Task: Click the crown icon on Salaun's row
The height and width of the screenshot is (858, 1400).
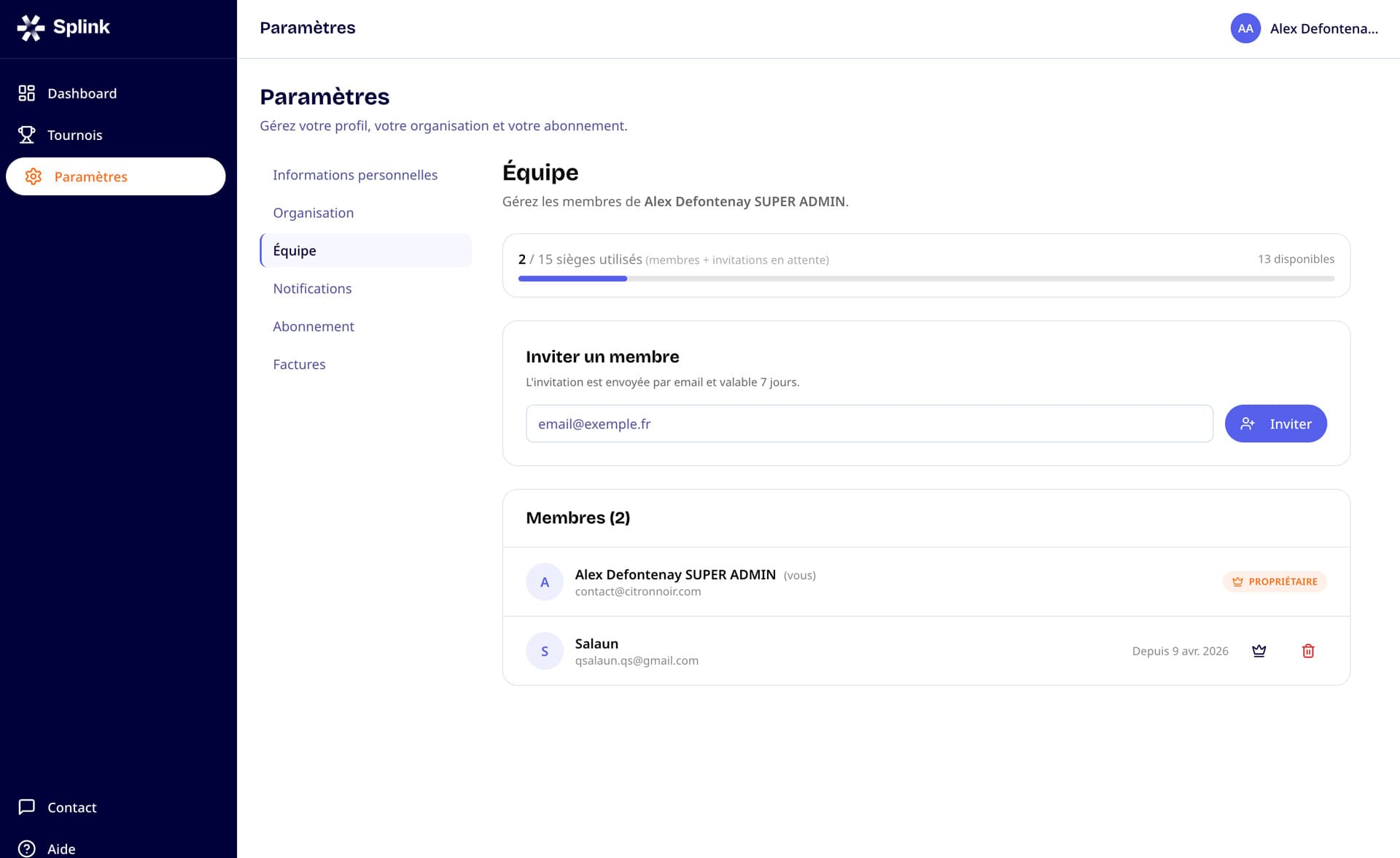Action: coord(1259,651)
